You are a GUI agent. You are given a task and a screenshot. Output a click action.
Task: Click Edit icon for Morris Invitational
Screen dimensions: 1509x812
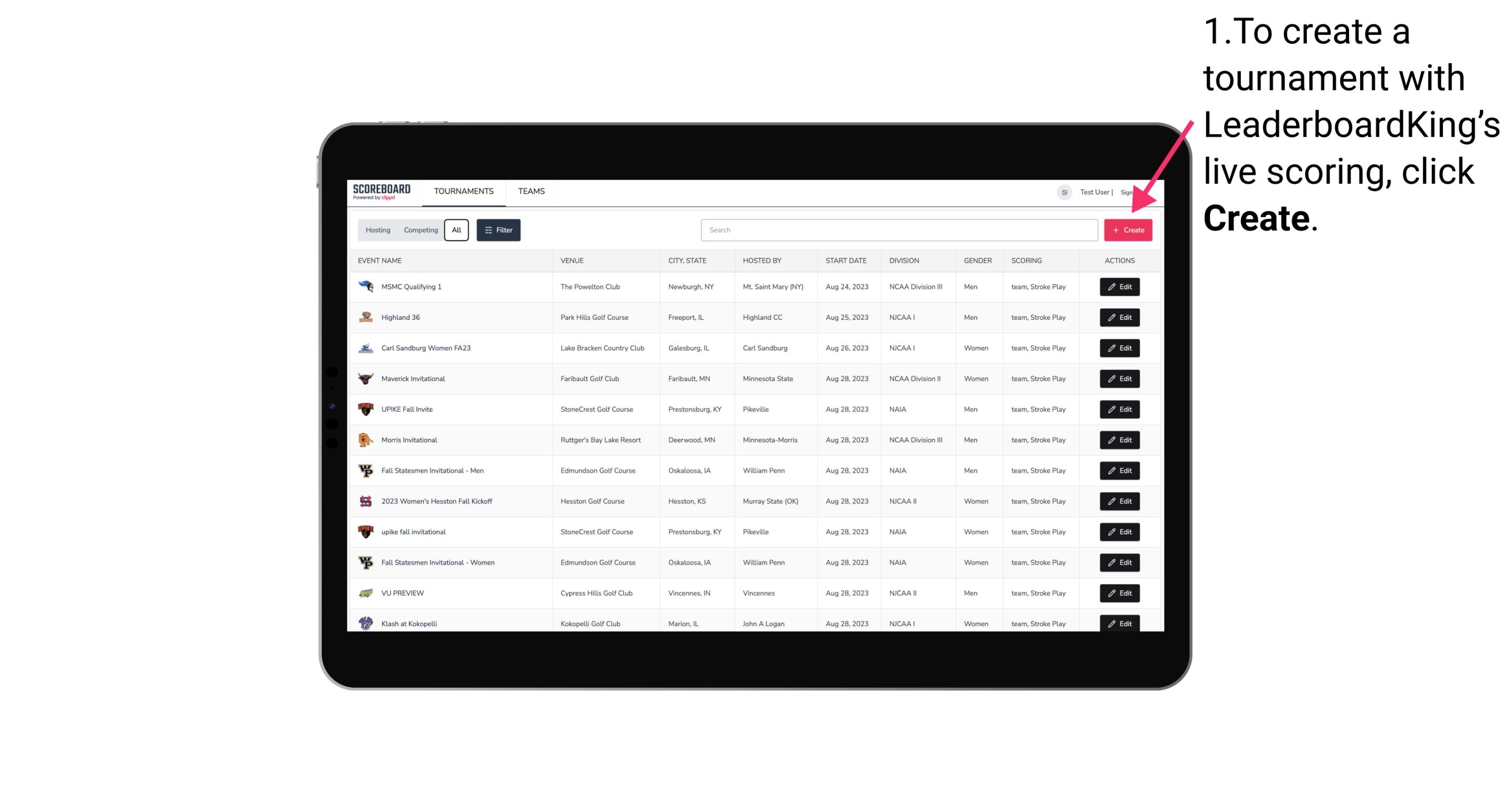(1119, 440)
